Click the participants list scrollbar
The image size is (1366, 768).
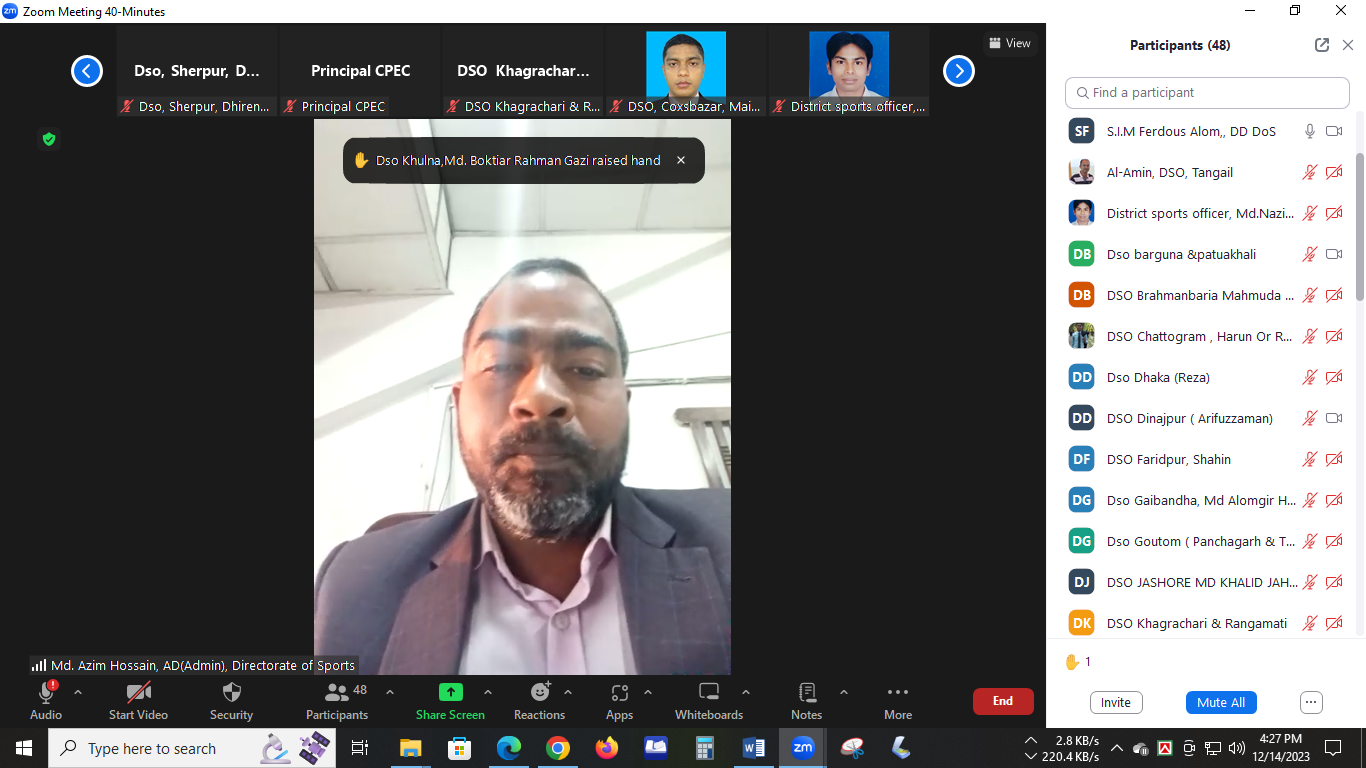coord(1360,226)
